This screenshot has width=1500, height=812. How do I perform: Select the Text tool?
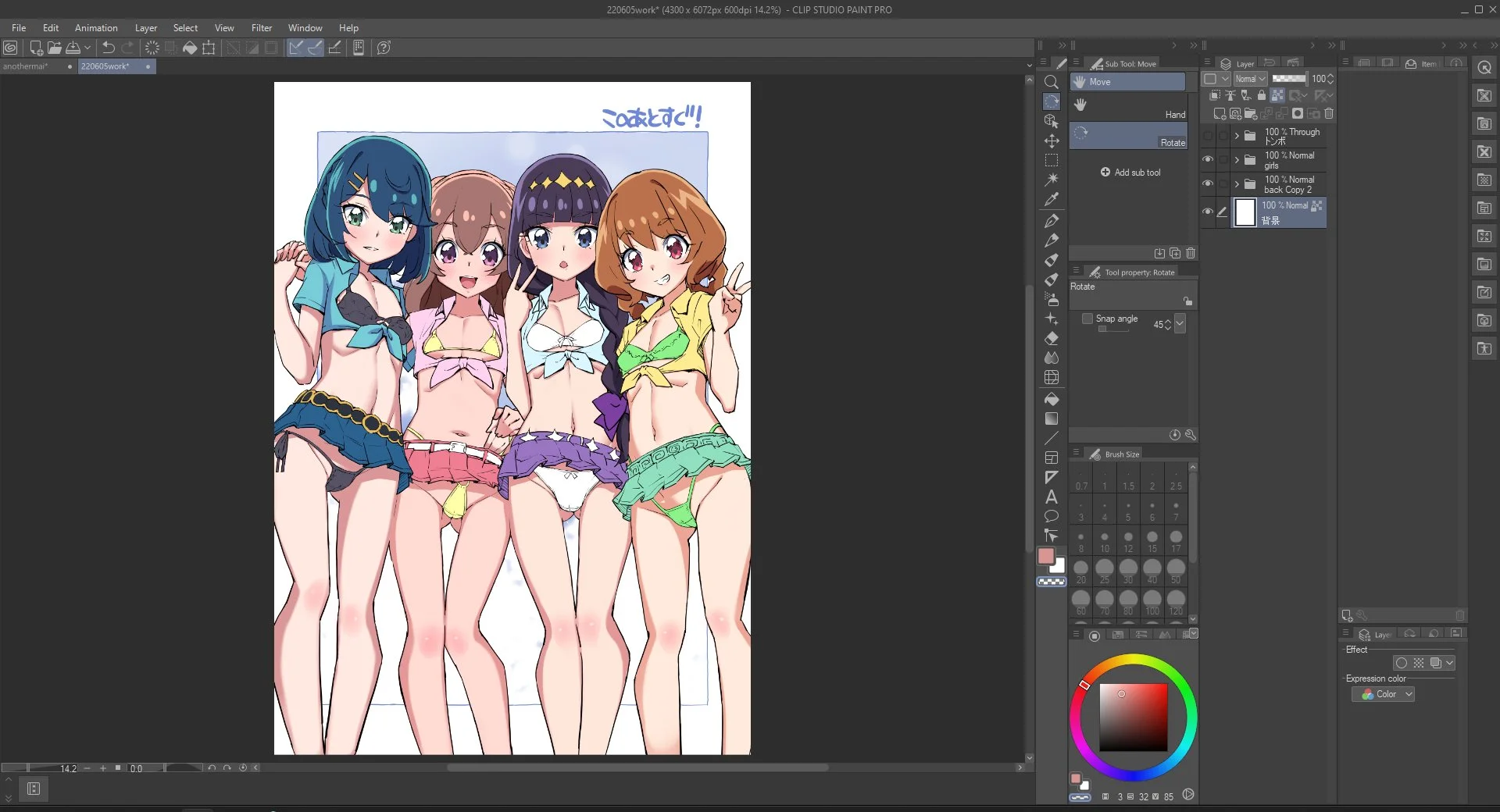1052,497
